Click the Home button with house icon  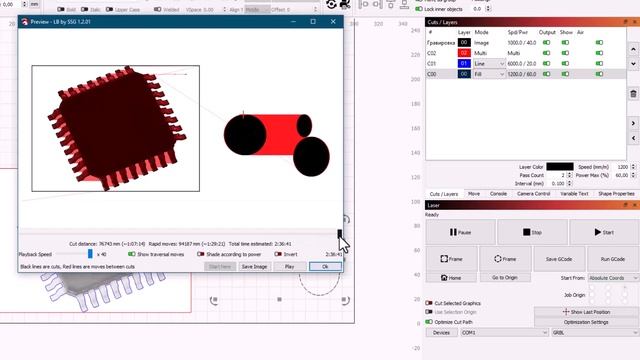pos(451,278)
